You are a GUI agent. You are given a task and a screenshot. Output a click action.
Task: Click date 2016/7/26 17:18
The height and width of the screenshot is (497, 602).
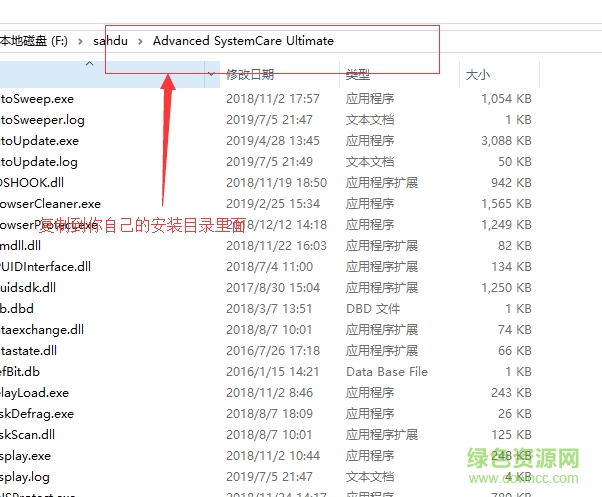pos(273,351)
